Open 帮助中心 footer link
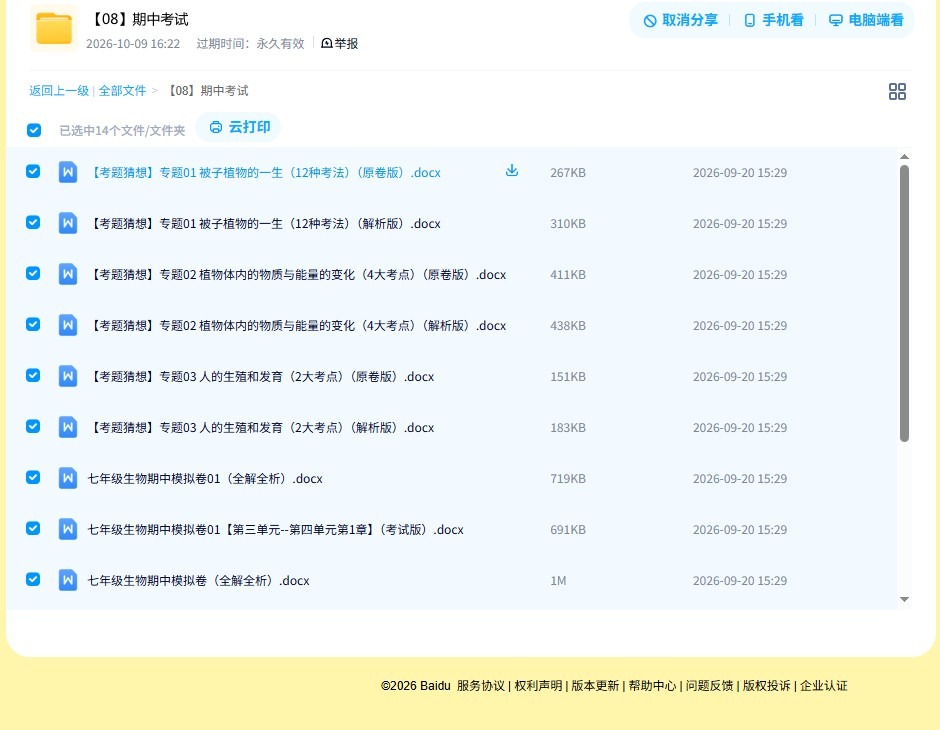940x730 pixels. (x=652, y=686)
